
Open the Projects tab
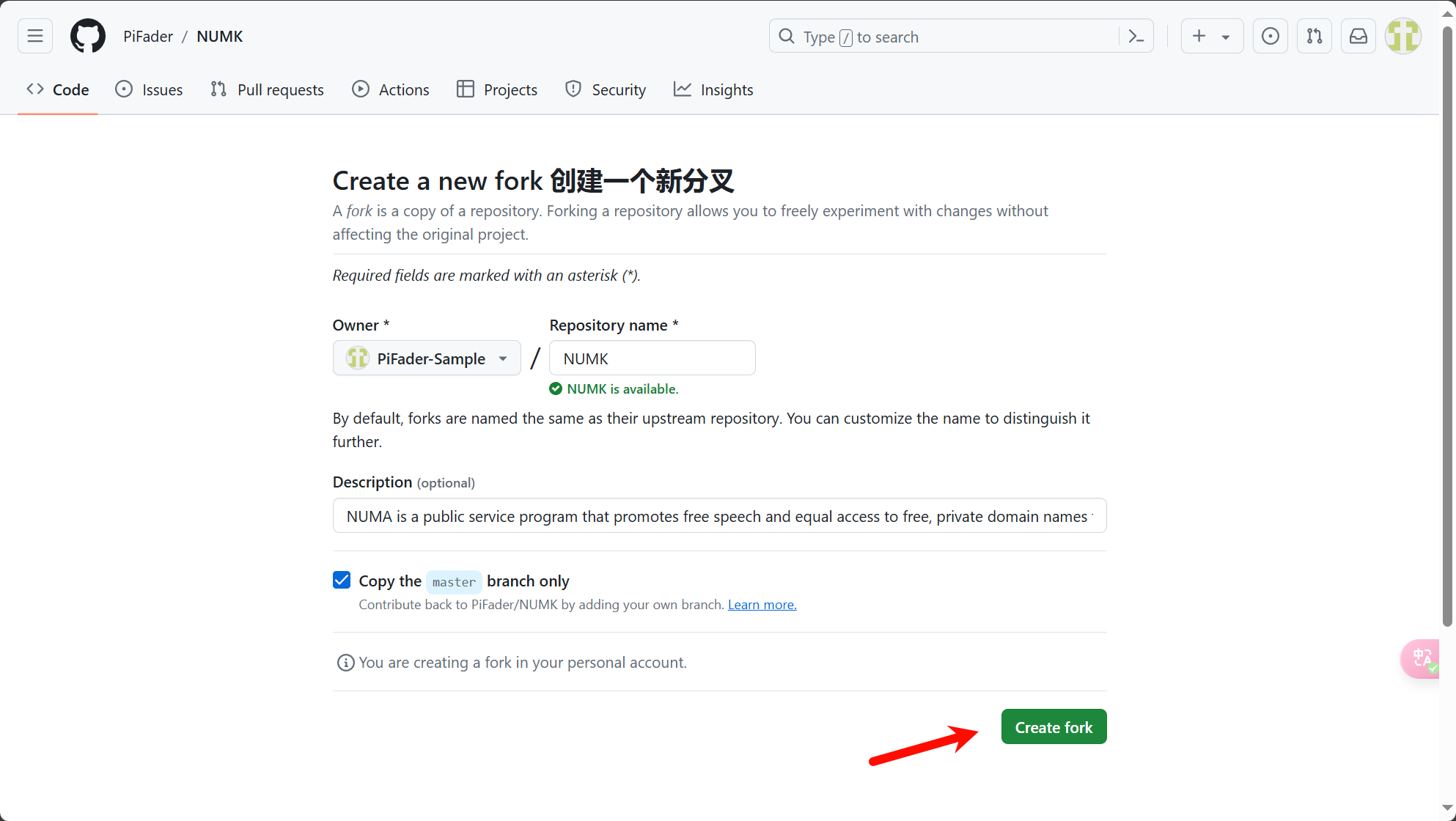[x=497, y=89]
